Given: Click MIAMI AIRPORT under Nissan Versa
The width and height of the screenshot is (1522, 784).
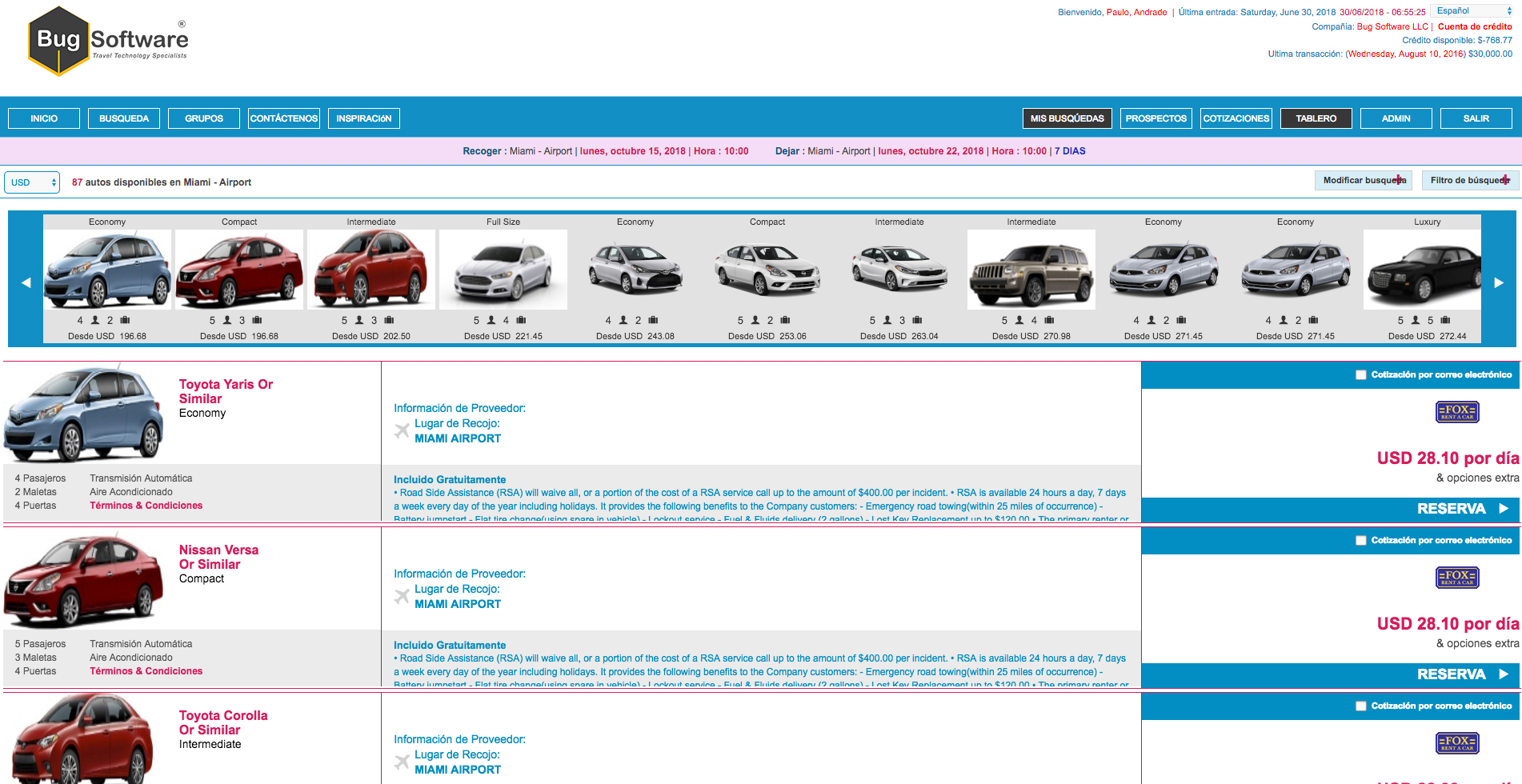Looking at the screenshot, I should (458, 604).
